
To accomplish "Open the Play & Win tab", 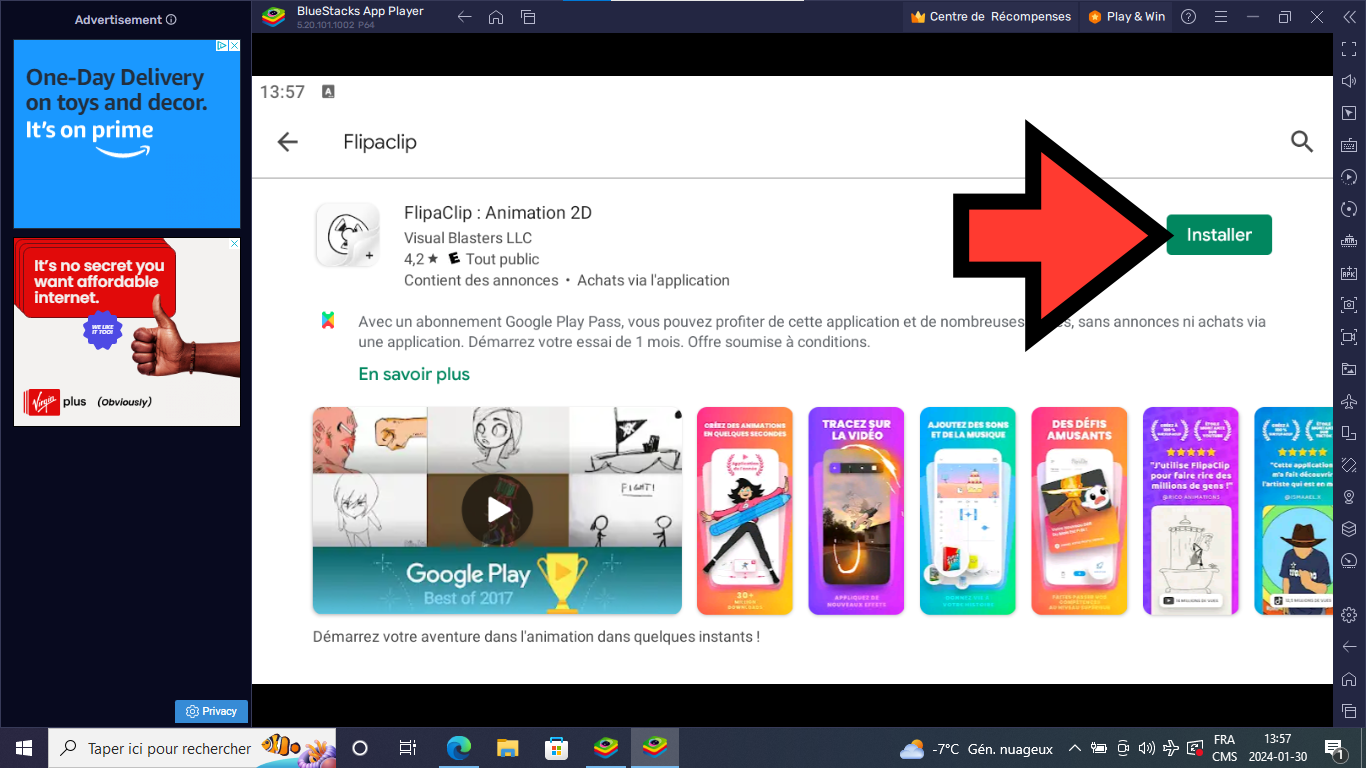I will [1126, 16].
